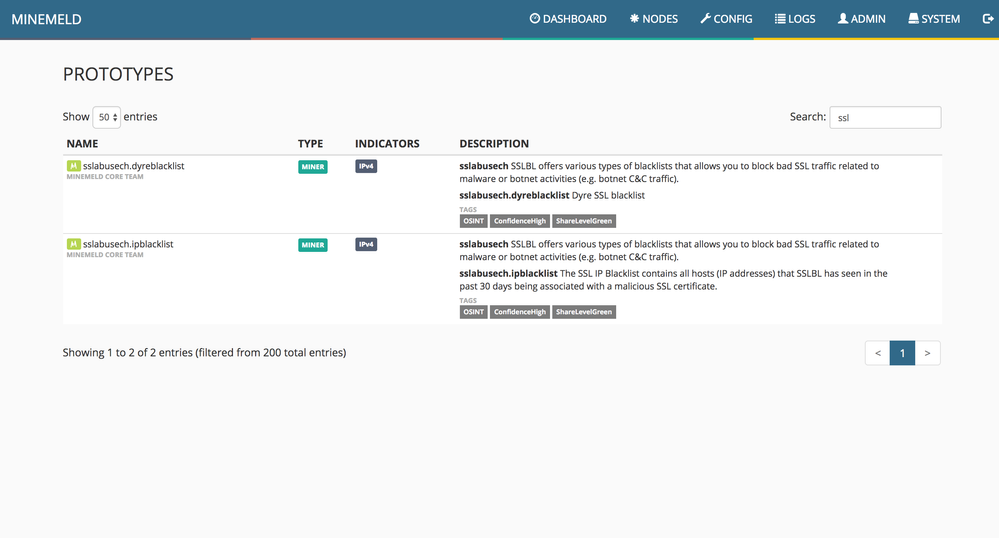Click the green icon beside sslabusech.ipblacklist
Screen dimensions: 999x538
pyautogui.click(x=74, y=244)
